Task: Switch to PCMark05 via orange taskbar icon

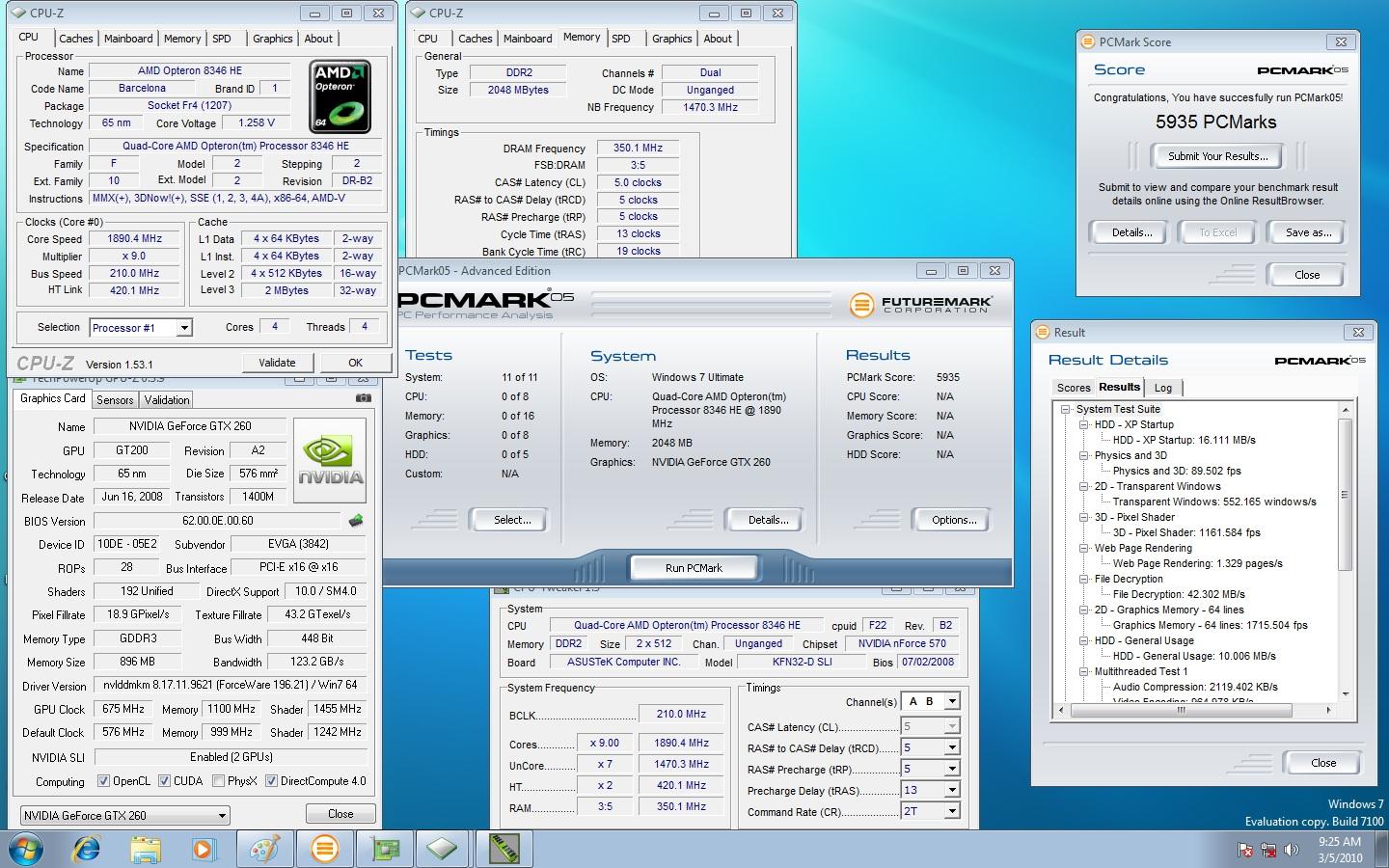Action: pos(324,849)
